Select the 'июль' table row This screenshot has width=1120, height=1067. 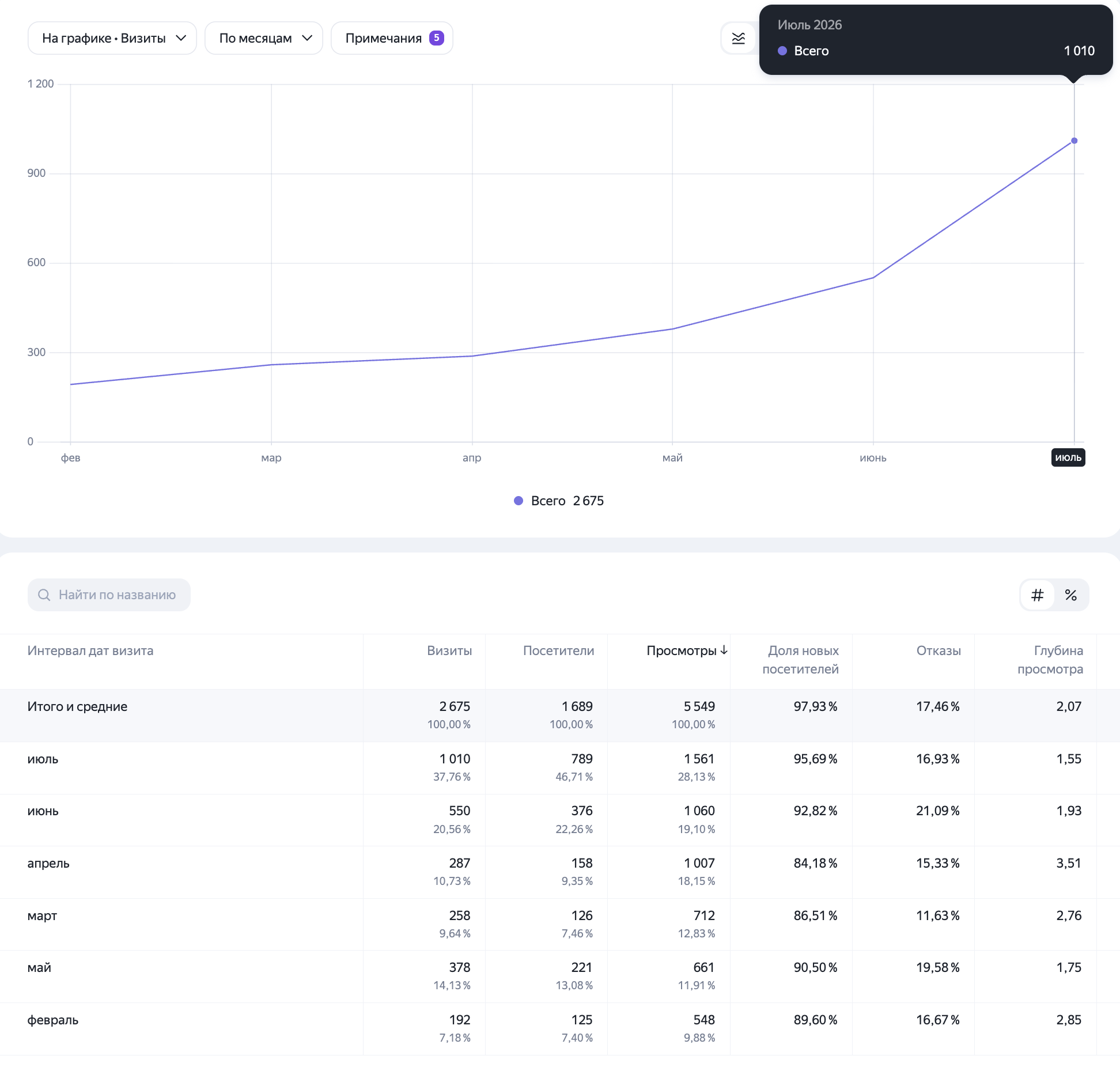(x=560, y=768)
